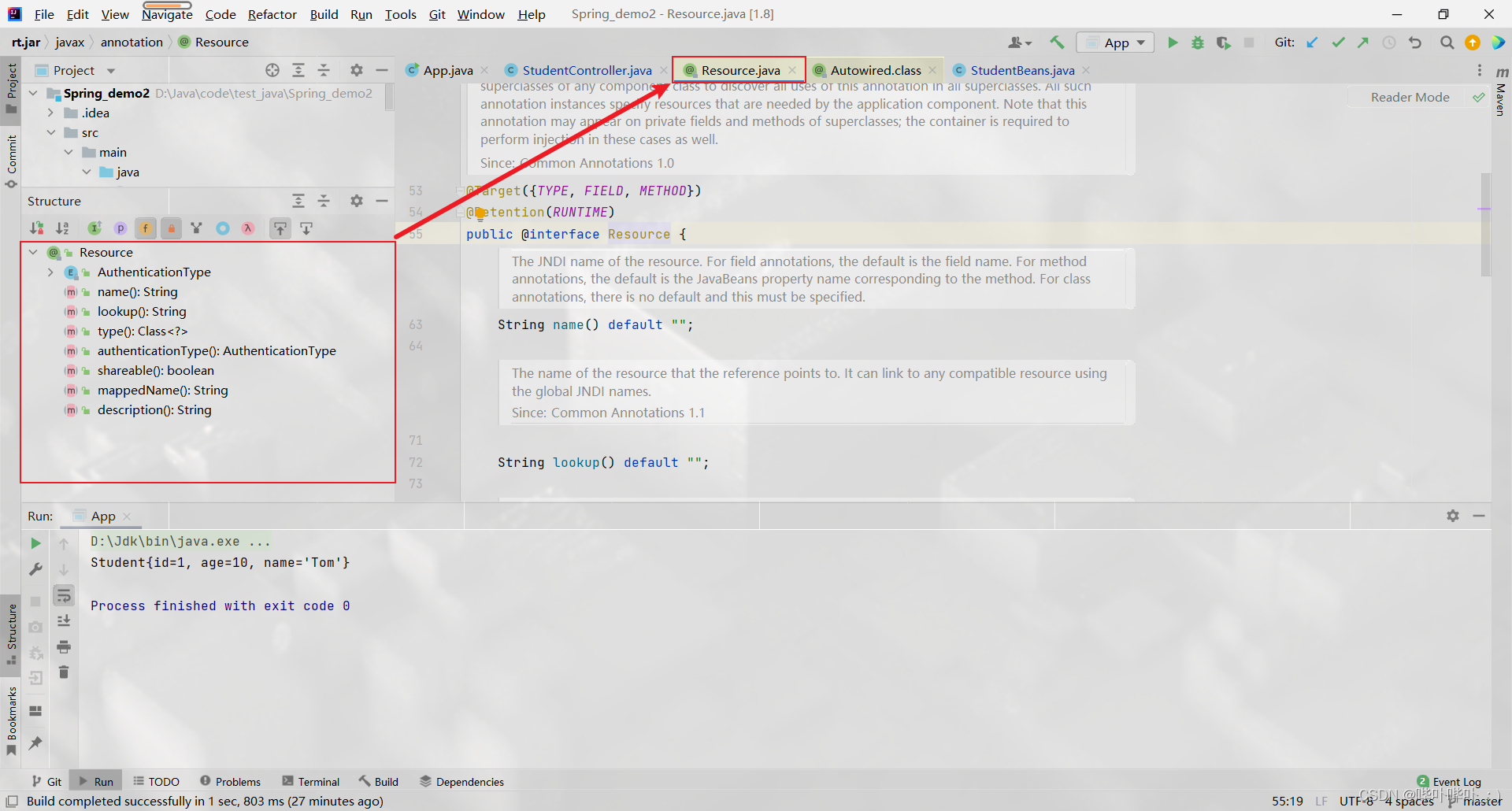Toggle soft-wrap in the Run console
Viewport: 1512px width, 811px height.
(x=64, y=595)
